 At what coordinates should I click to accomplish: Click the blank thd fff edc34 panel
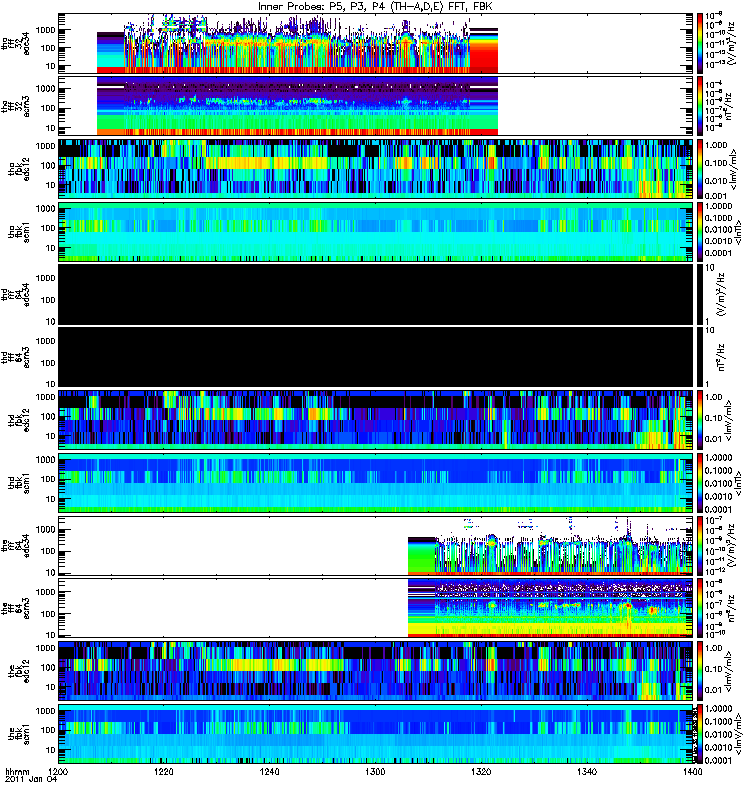(376, 294)
